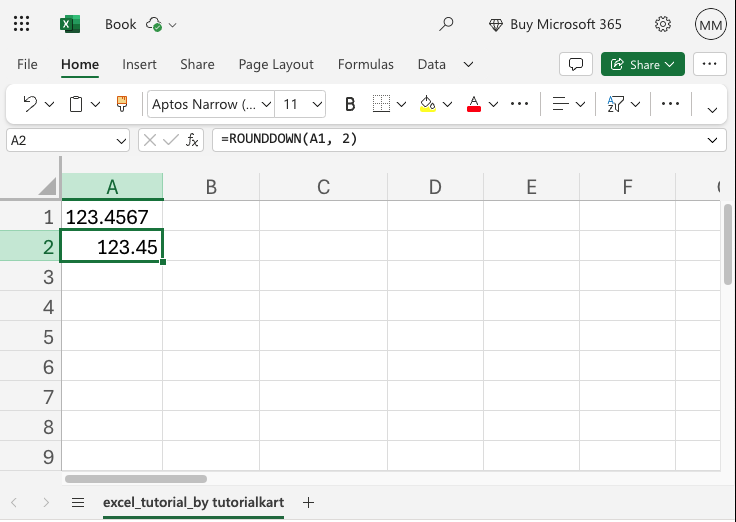The width and height of the screenshot is (736, 522).
Task: Switch to the Data tab
Action: point(431,64)
